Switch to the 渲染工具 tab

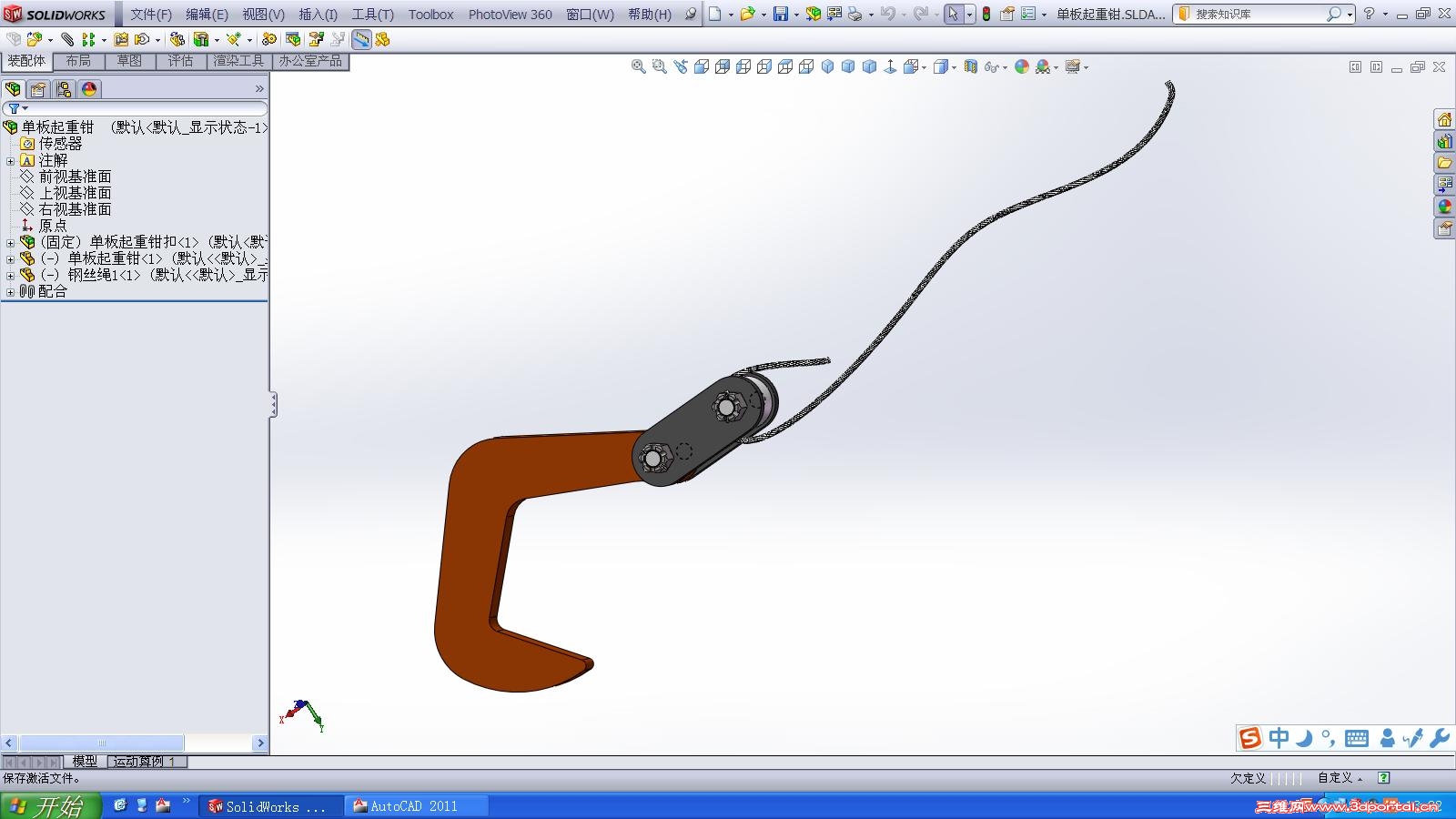(238, 61)
